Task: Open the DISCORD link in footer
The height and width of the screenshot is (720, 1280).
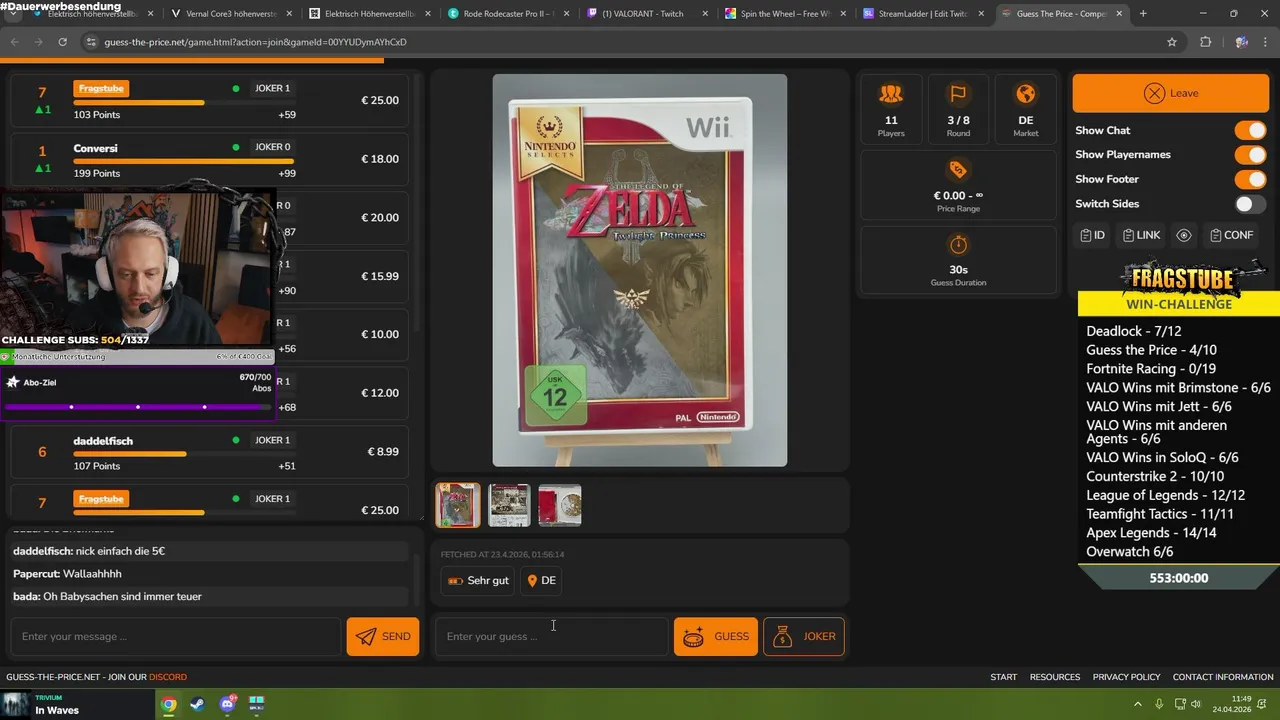Action: pyautogui.click(x=168, y=677)
